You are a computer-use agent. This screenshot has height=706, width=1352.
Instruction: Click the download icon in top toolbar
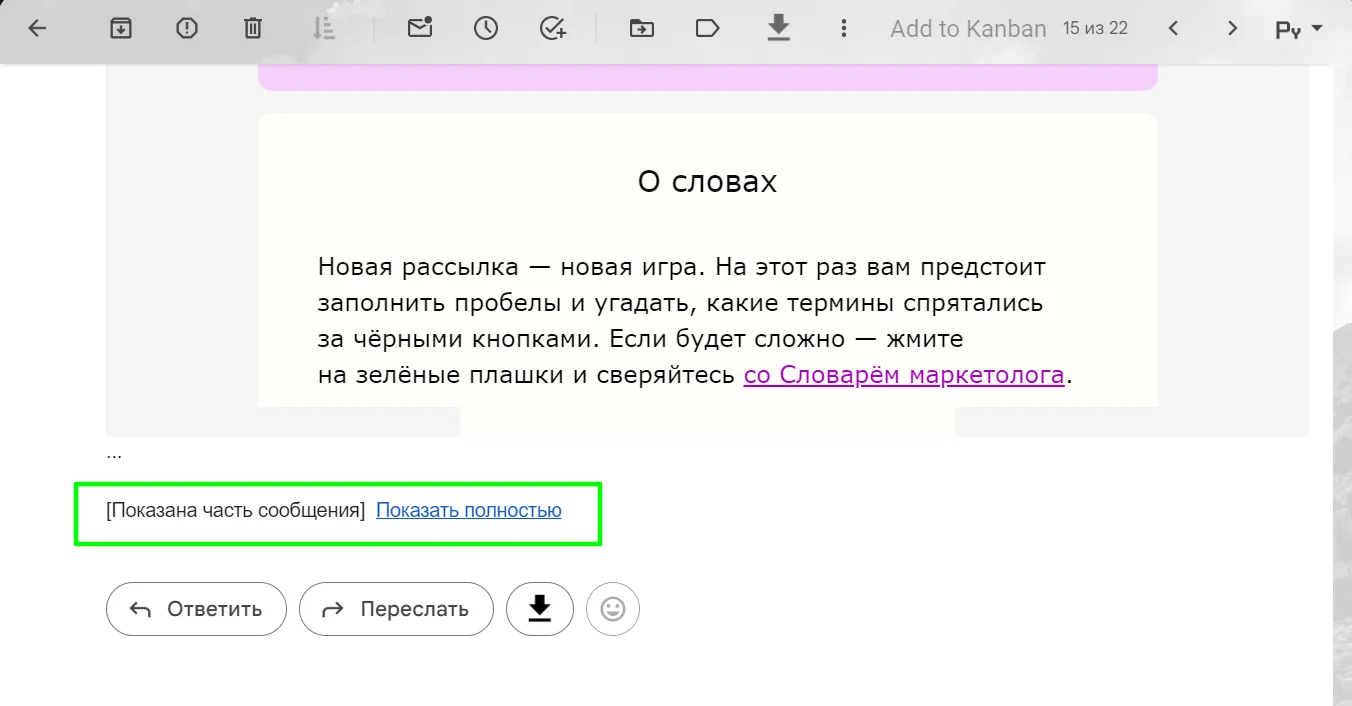click(778, 28)
